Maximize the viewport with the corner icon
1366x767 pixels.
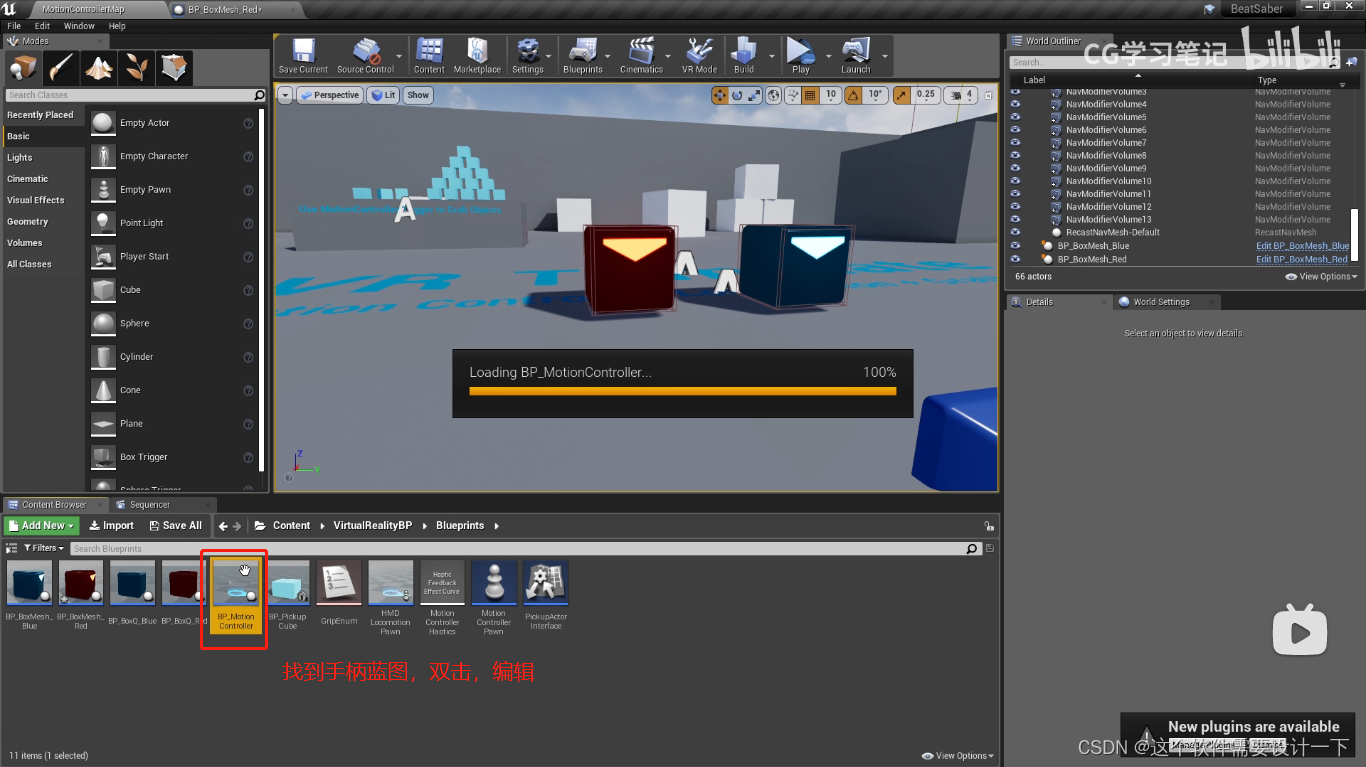[x=989, y=95]
